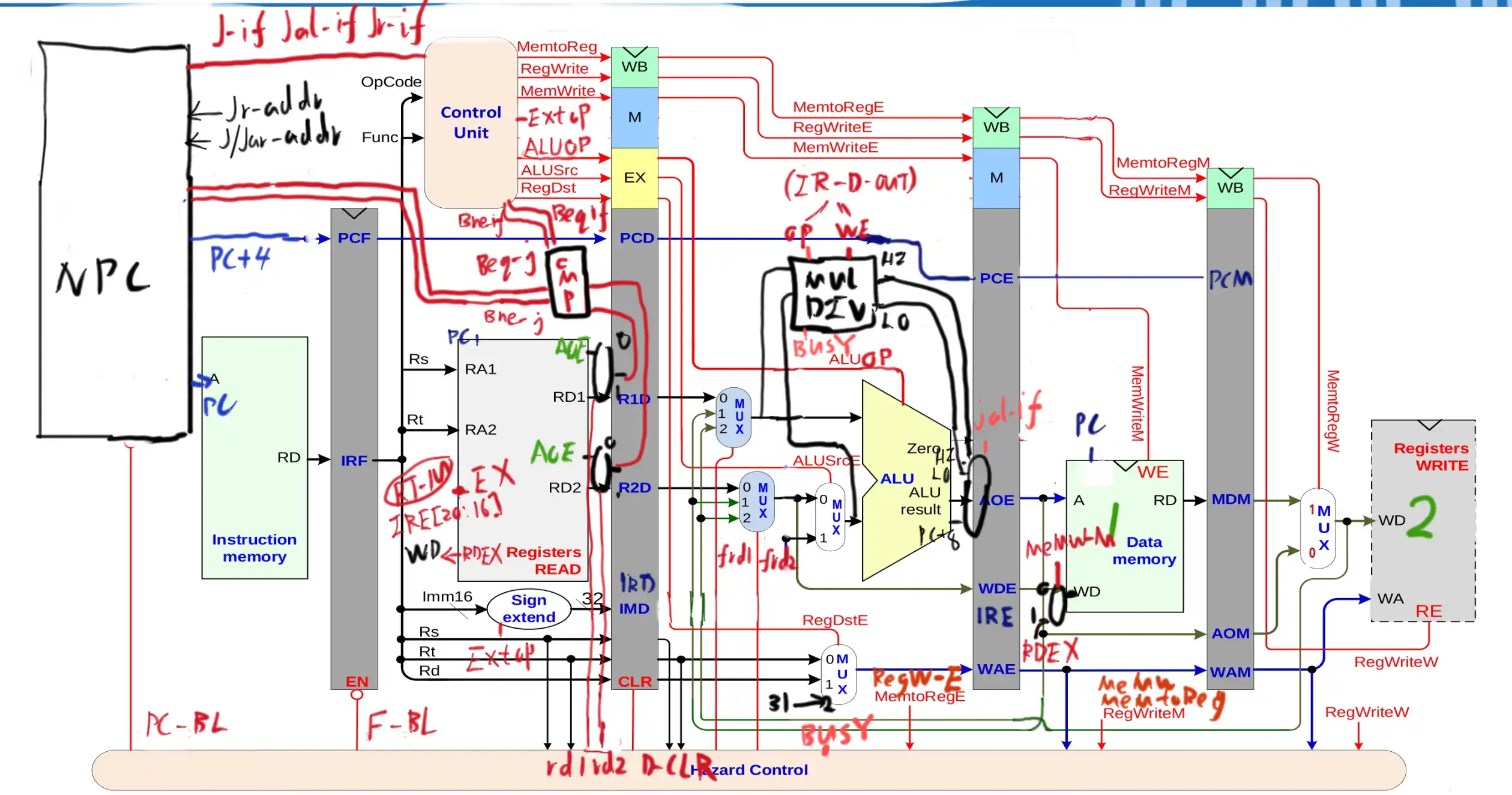Select the Zero output label on ALU
The image size is (1512, 795).
[924, 449]
